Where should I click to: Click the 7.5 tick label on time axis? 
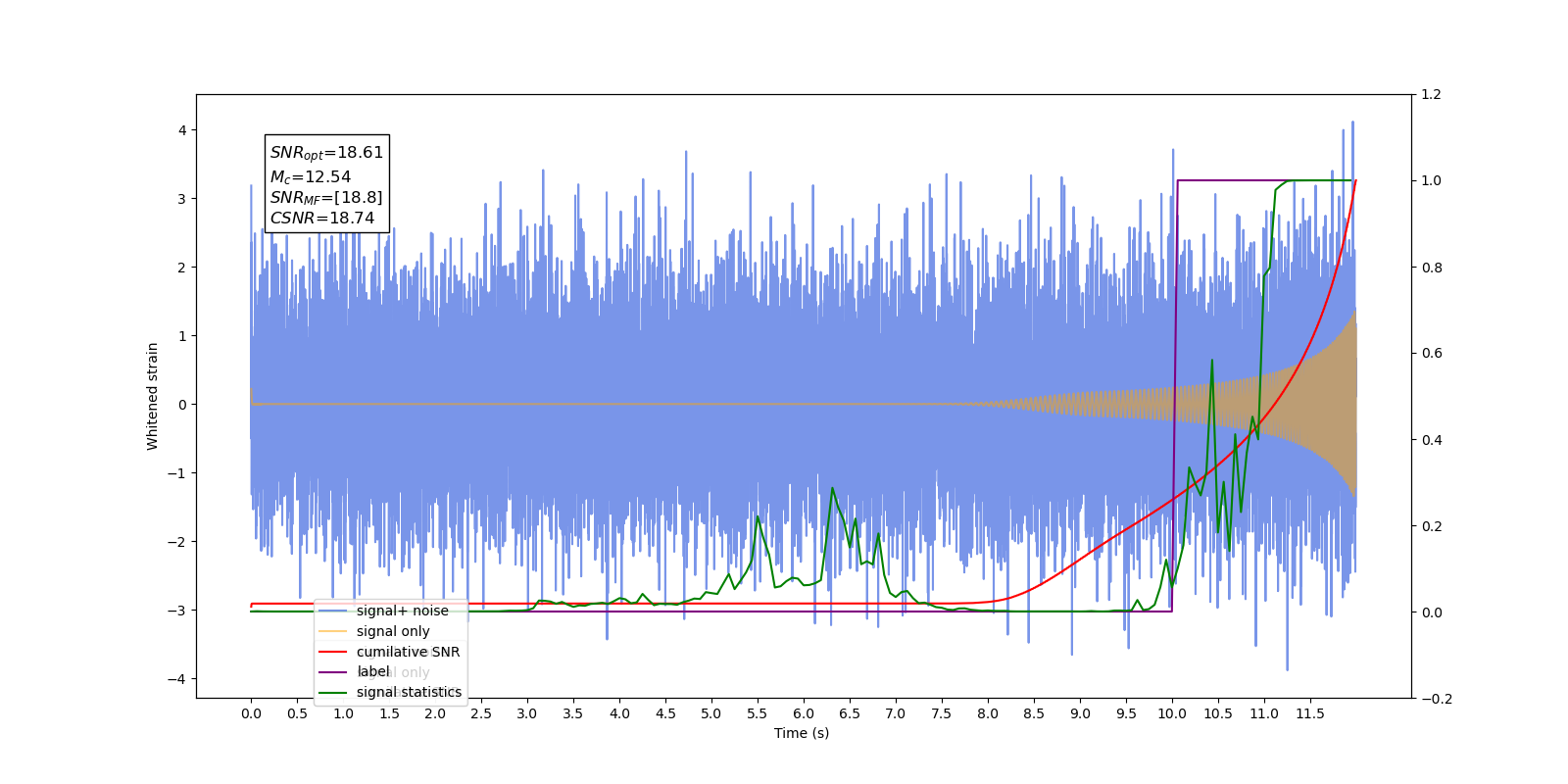point(942,713)
